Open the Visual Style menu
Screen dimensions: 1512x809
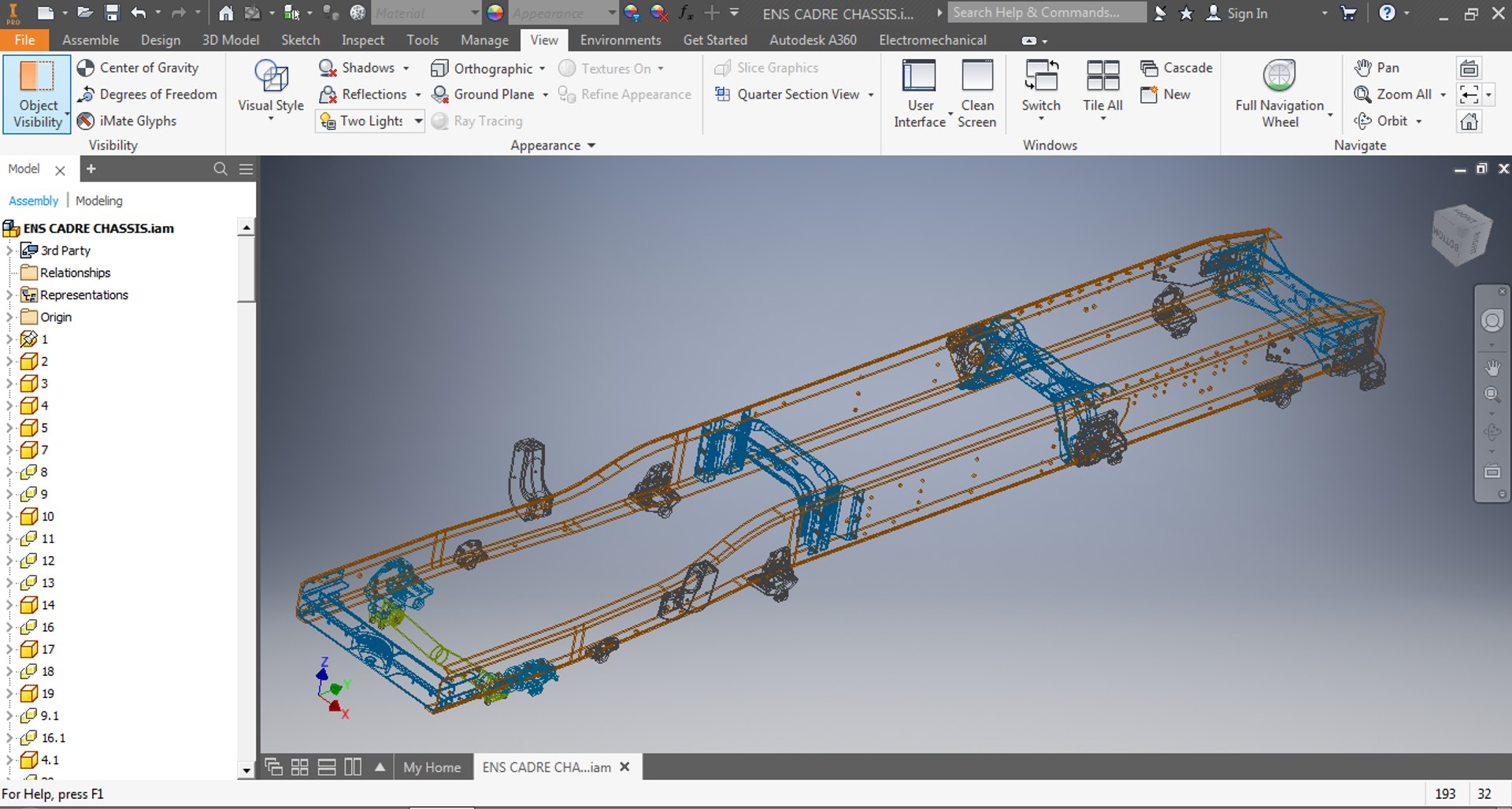click(x=271, y=91)
